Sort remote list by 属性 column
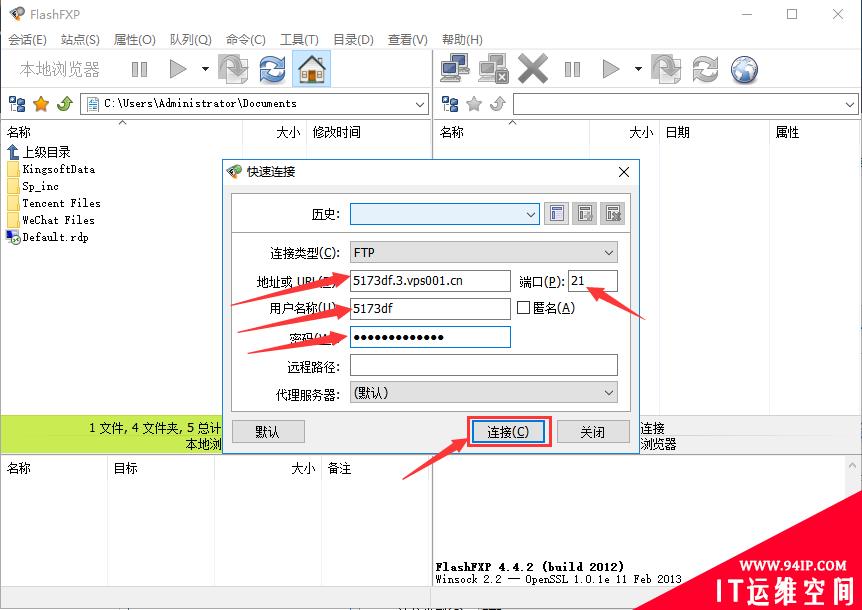Screen dimensions: 862x610 [787, 132]
